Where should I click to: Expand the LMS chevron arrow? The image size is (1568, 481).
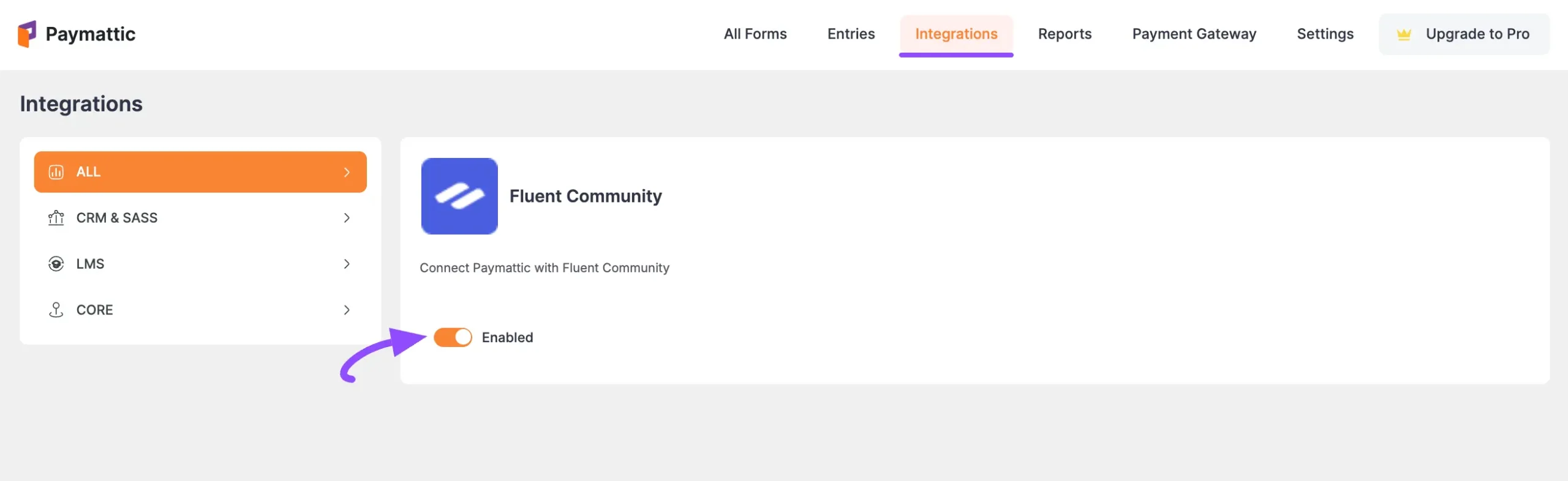pyautogui.click(x=347, y=264)
